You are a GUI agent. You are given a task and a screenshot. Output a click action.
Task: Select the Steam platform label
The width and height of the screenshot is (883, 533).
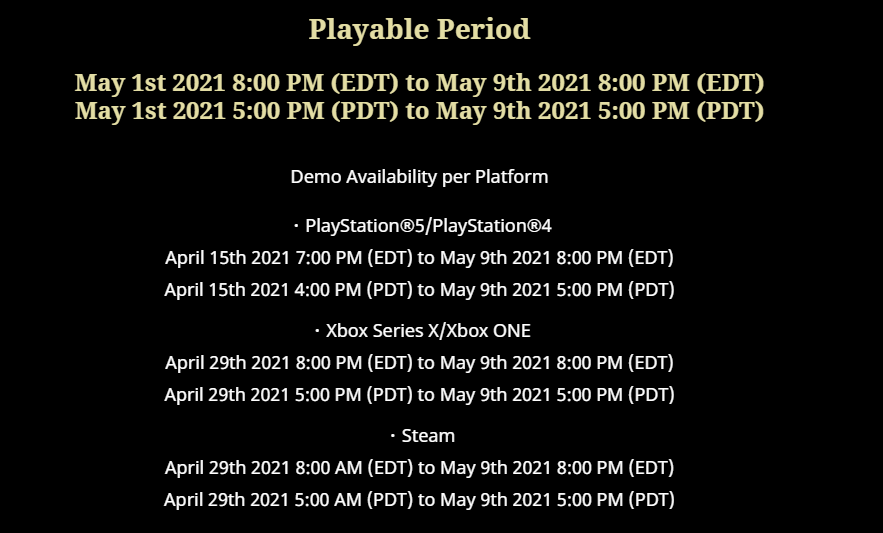(x=427, y=435)
